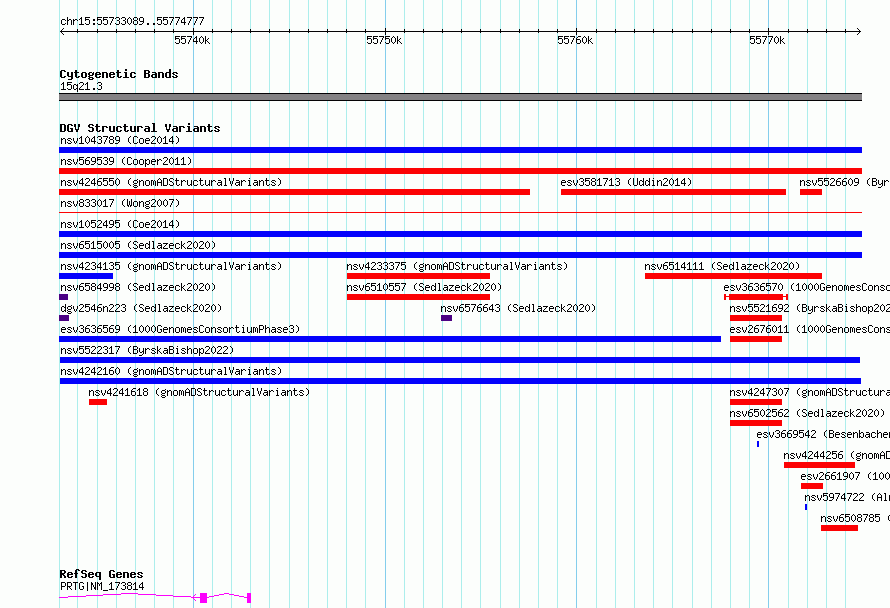Open nsv4234135 gnomAD variant label

pyautogui.click(x=171, y=266)
